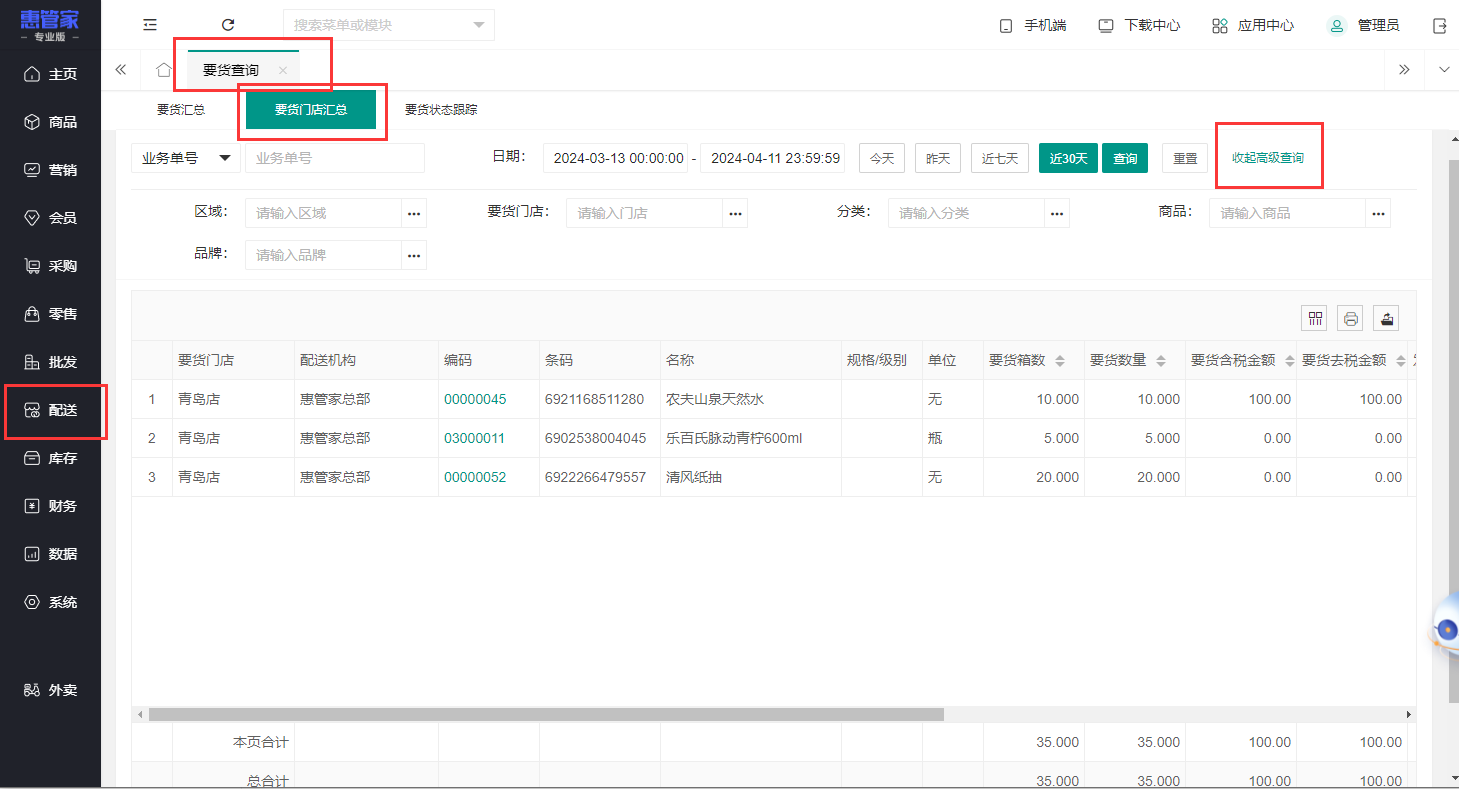1459x789 pixels.
Task: Open 配送 module in the sidebar
Action: tap(50, 410)
